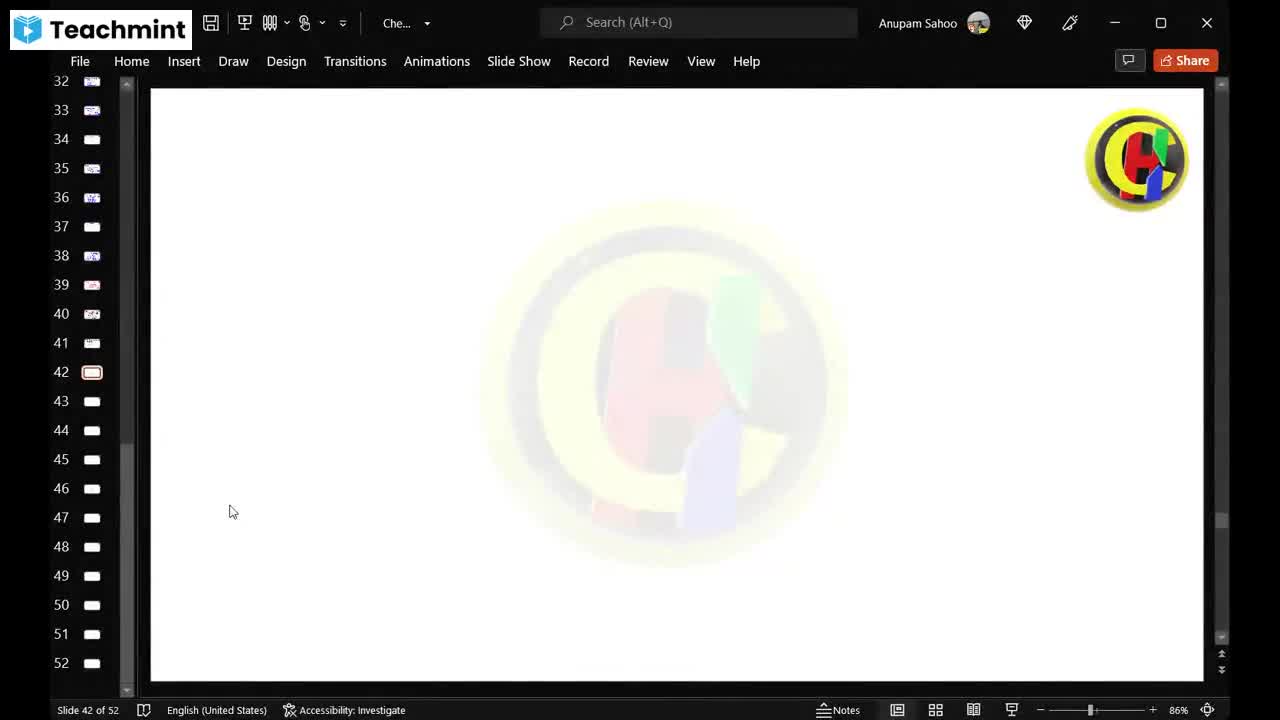Open dropdown arrow beside the grid columns icon

[287, 23]
